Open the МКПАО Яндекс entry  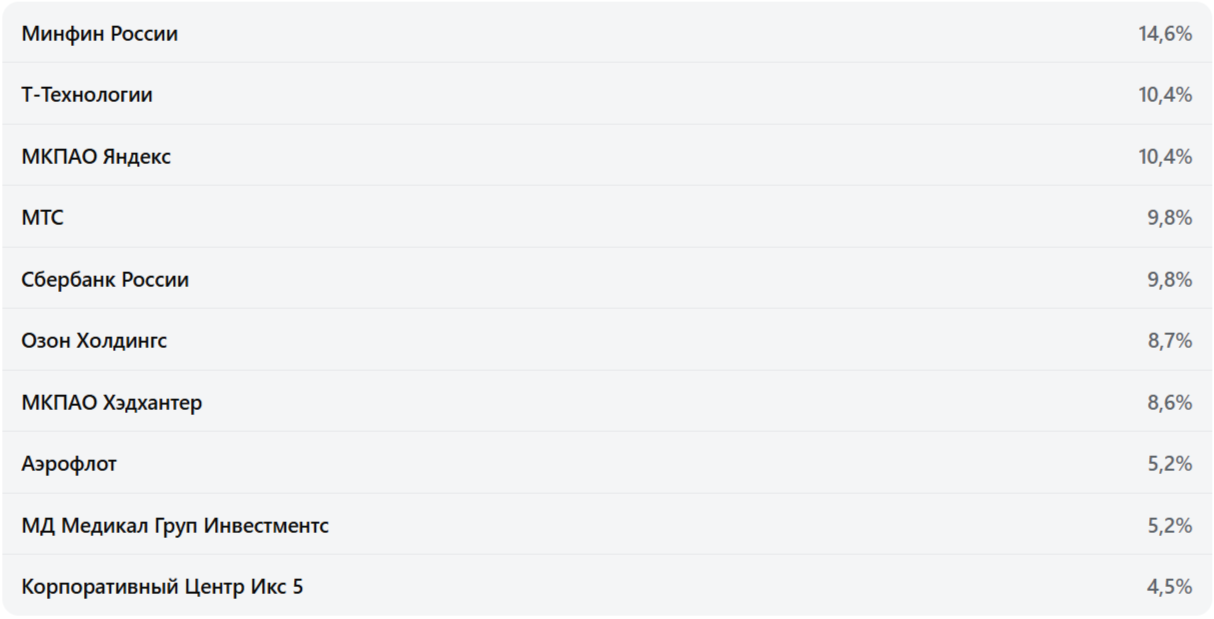point(96,157)
